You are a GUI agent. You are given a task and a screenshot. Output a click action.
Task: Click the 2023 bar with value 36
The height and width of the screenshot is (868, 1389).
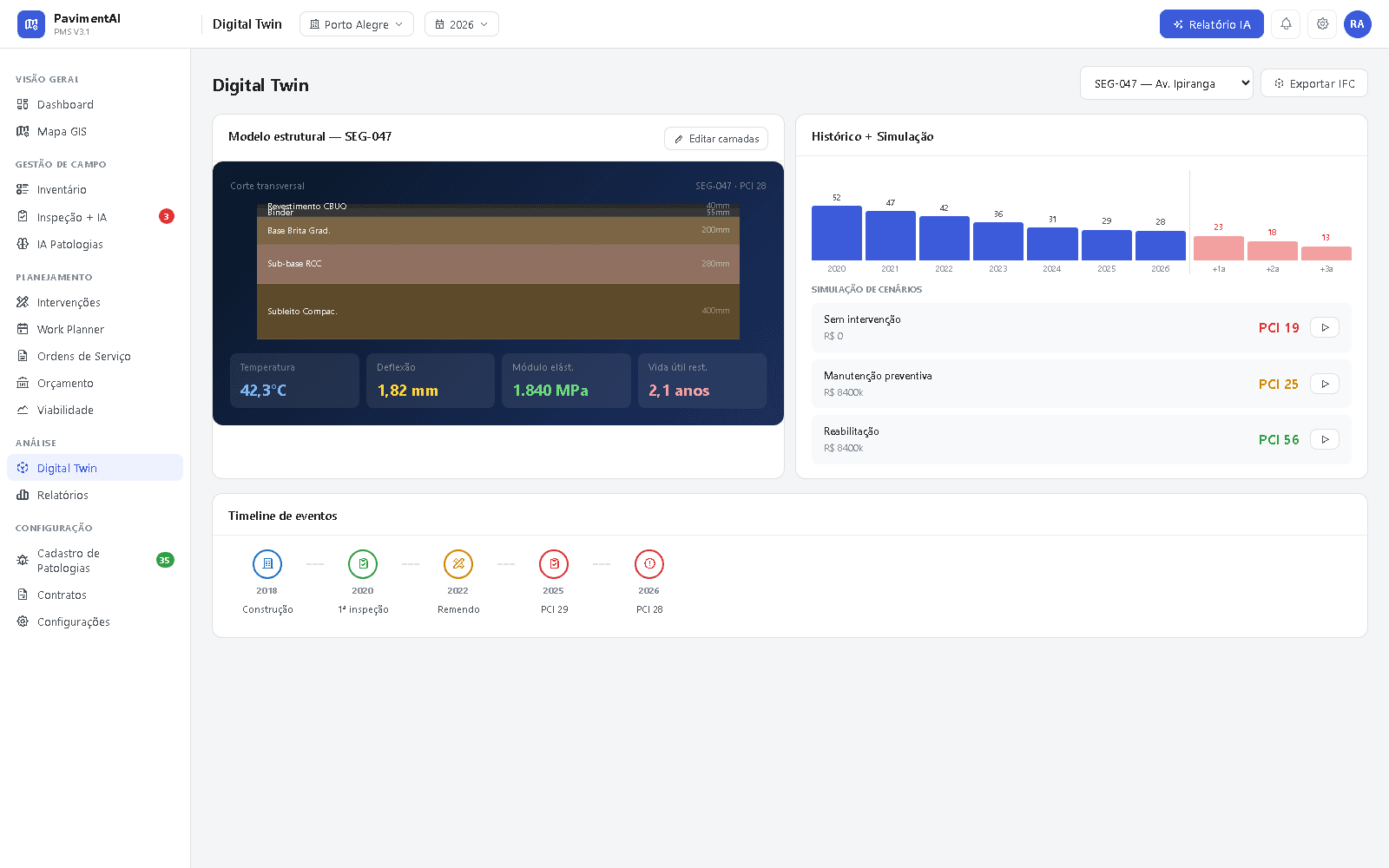(x=998, y=241)
